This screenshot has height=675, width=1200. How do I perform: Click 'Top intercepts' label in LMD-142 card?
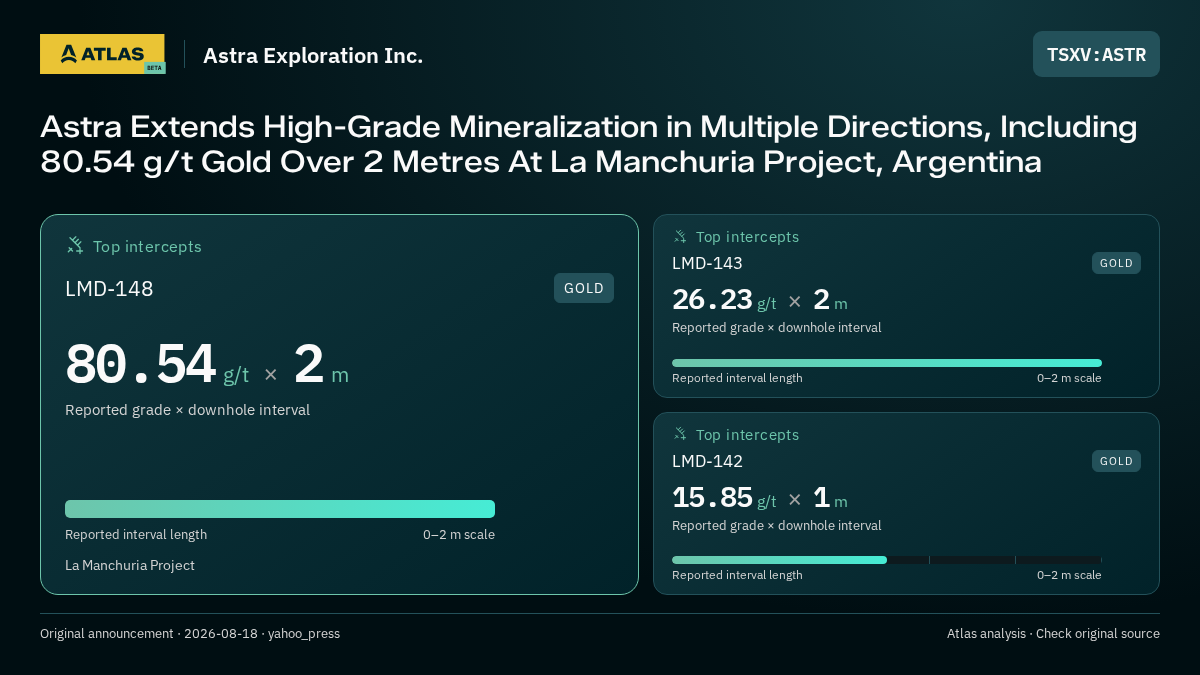(747, 435)
